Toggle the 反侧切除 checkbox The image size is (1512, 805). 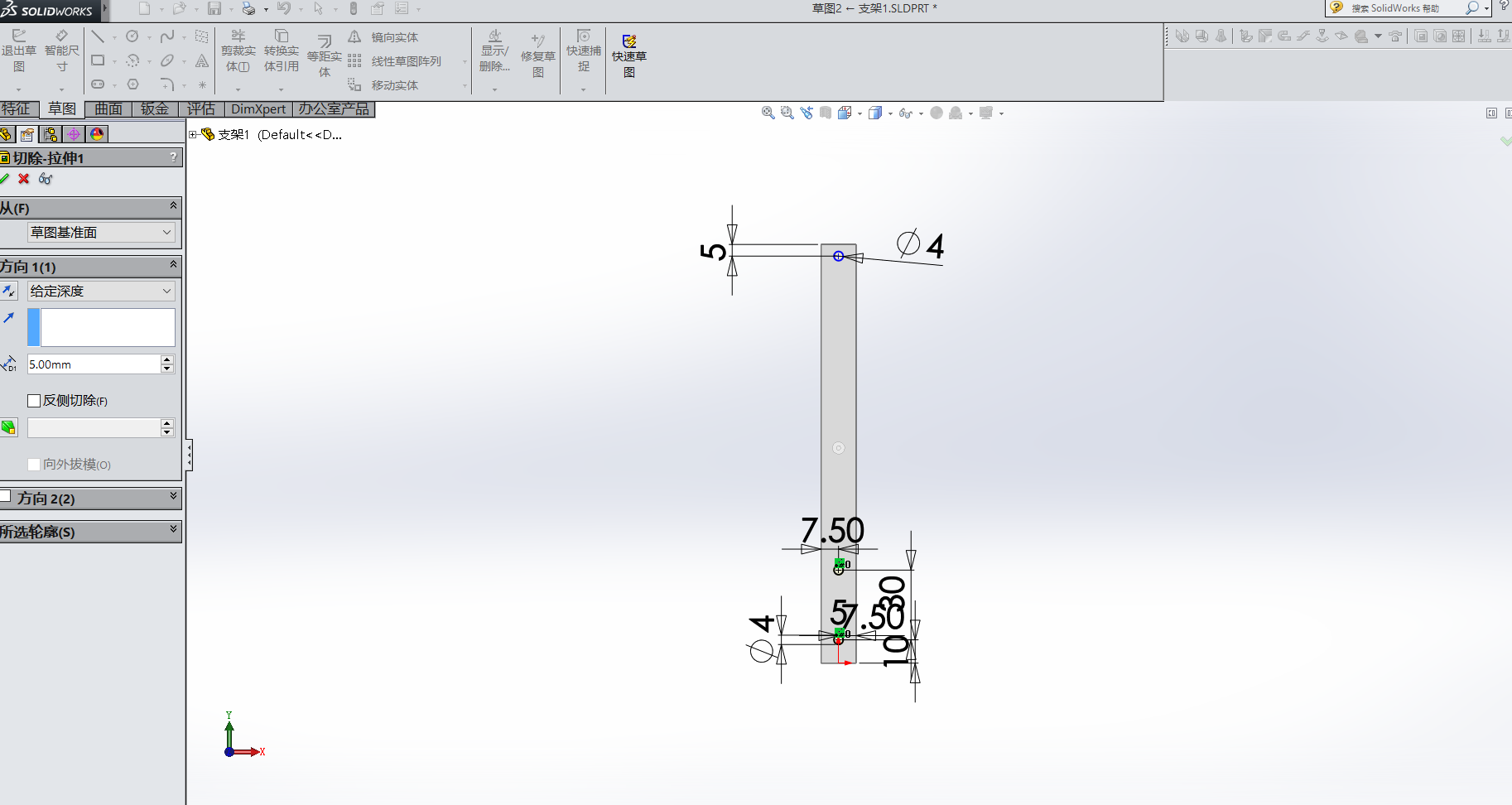click(x=34, y=401)
